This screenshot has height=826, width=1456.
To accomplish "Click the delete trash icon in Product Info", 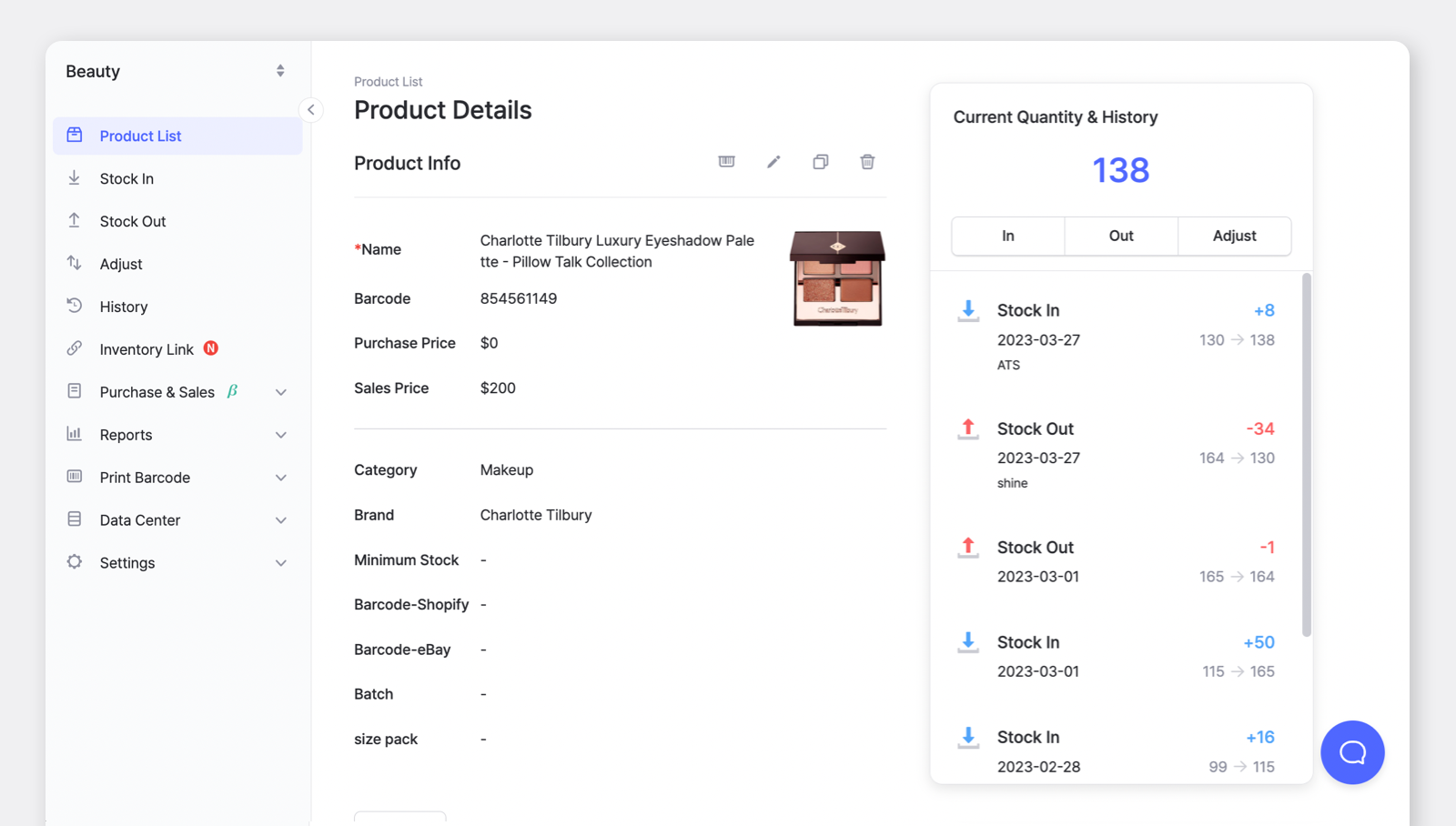I will pos(867,161).
